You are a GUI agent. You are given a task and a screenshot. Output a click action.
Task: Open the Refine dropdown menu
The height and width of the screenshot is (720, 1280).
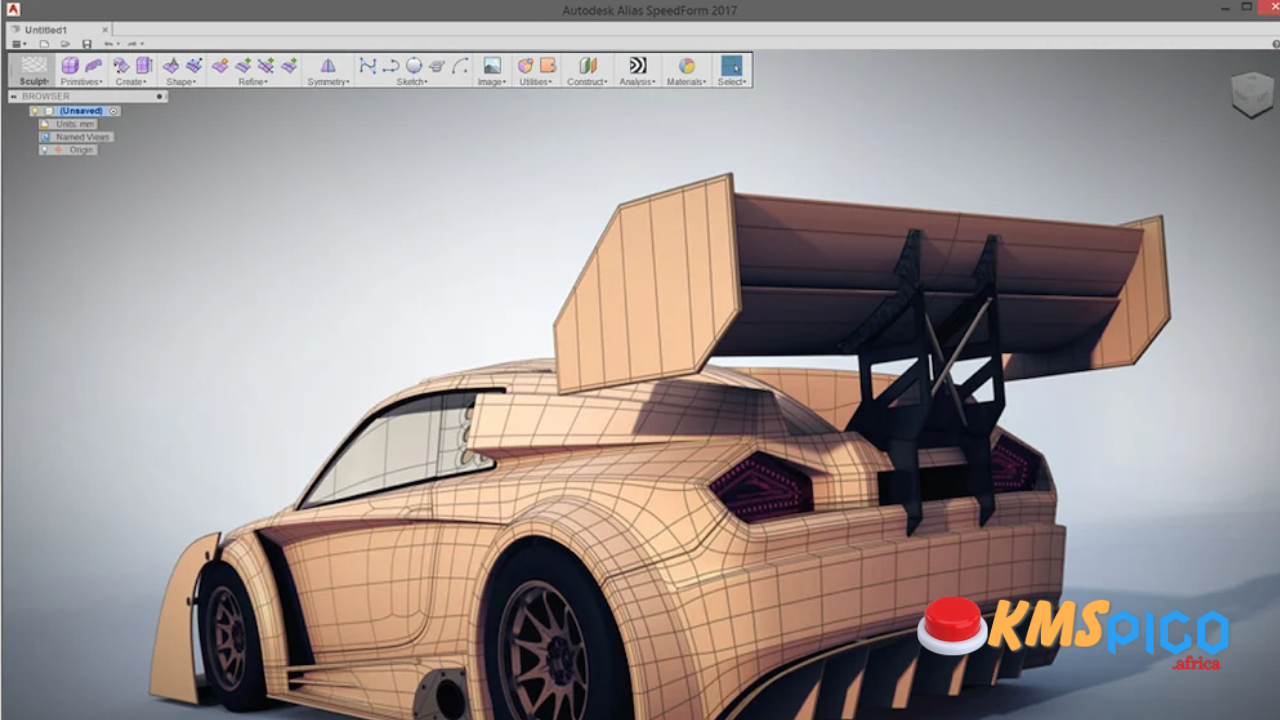click(x=253, y=82)
